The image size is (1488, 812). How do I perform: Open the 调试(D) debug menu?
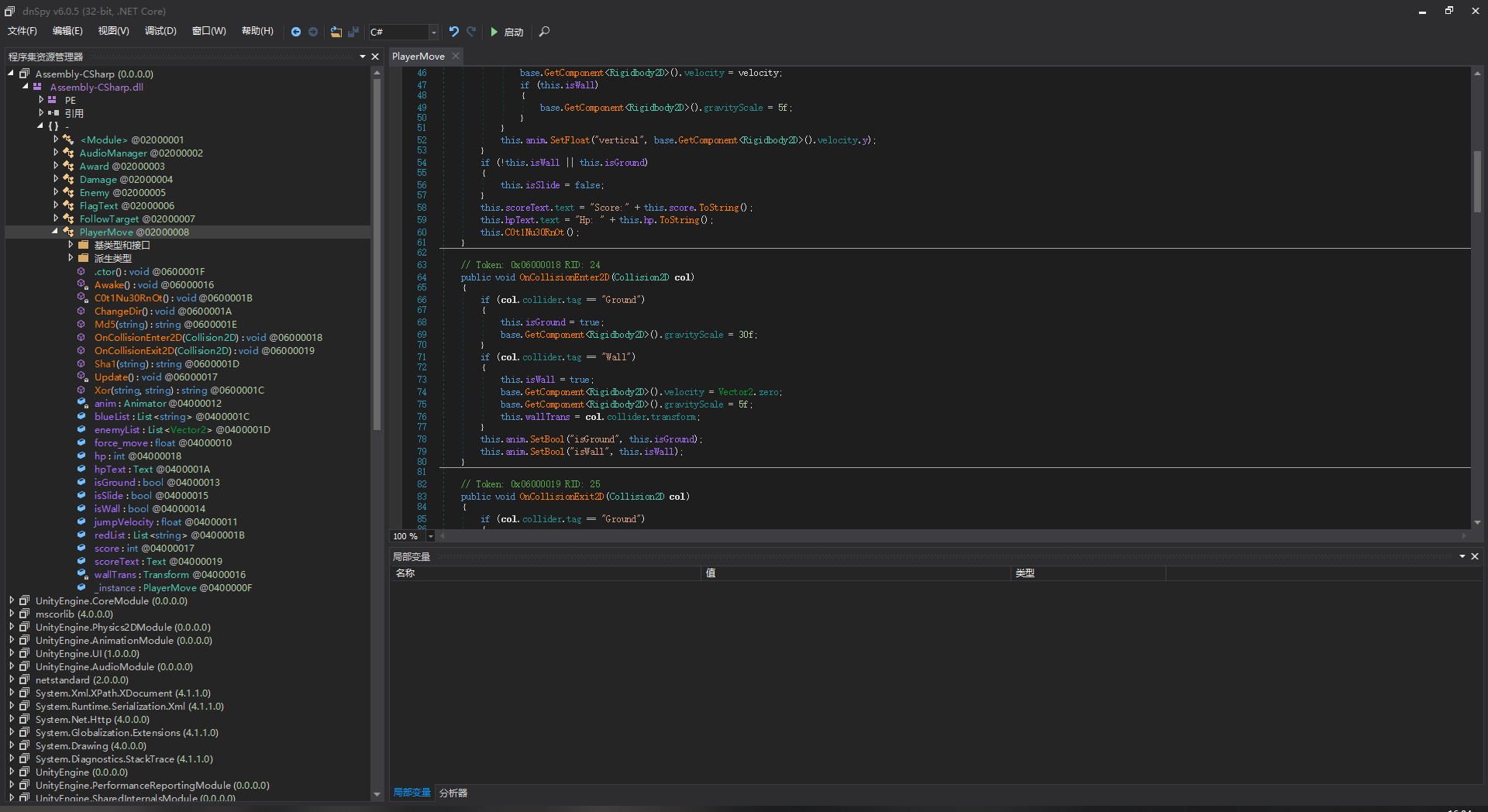coord(160,31)
